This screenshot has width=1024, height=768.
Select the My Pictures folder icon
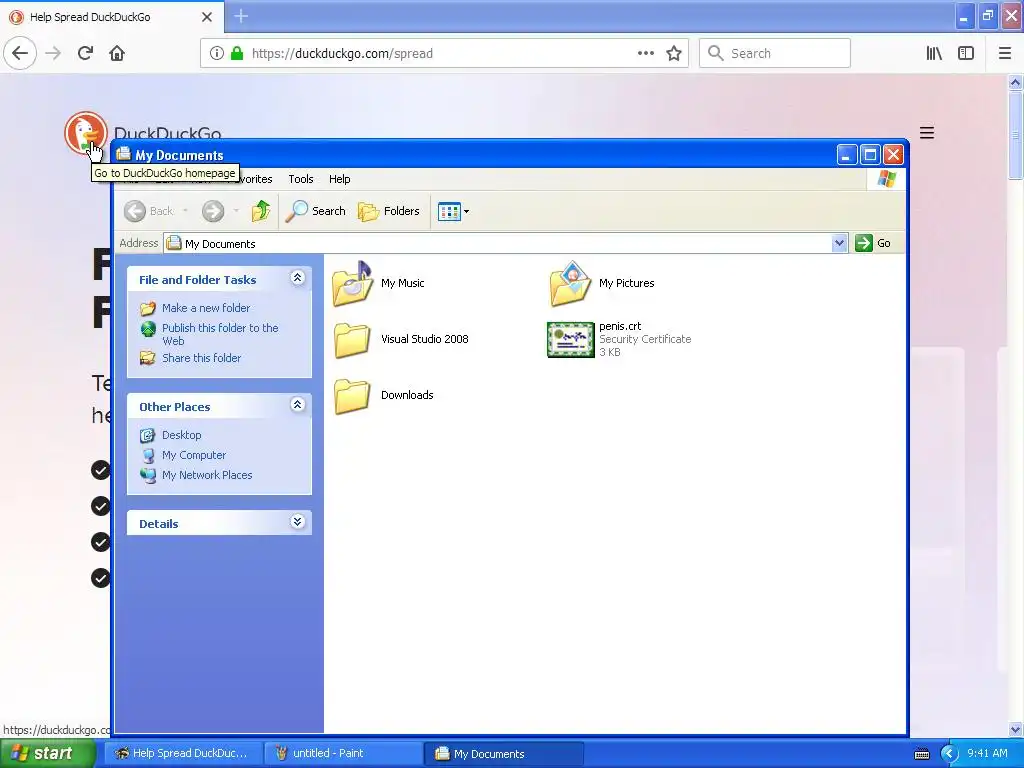(570, 284)
